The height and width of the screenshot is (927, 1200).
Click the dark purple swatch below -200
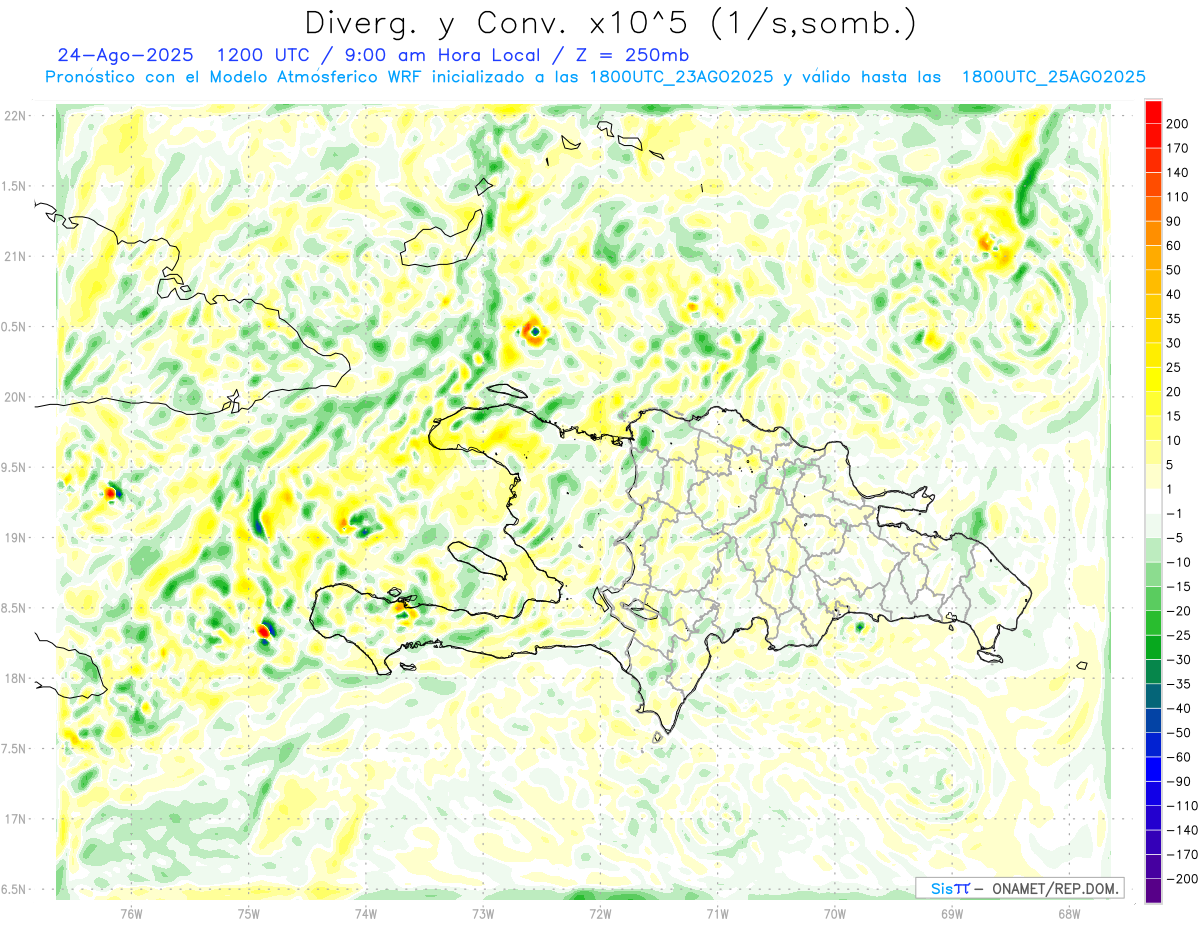[1153, 890]
